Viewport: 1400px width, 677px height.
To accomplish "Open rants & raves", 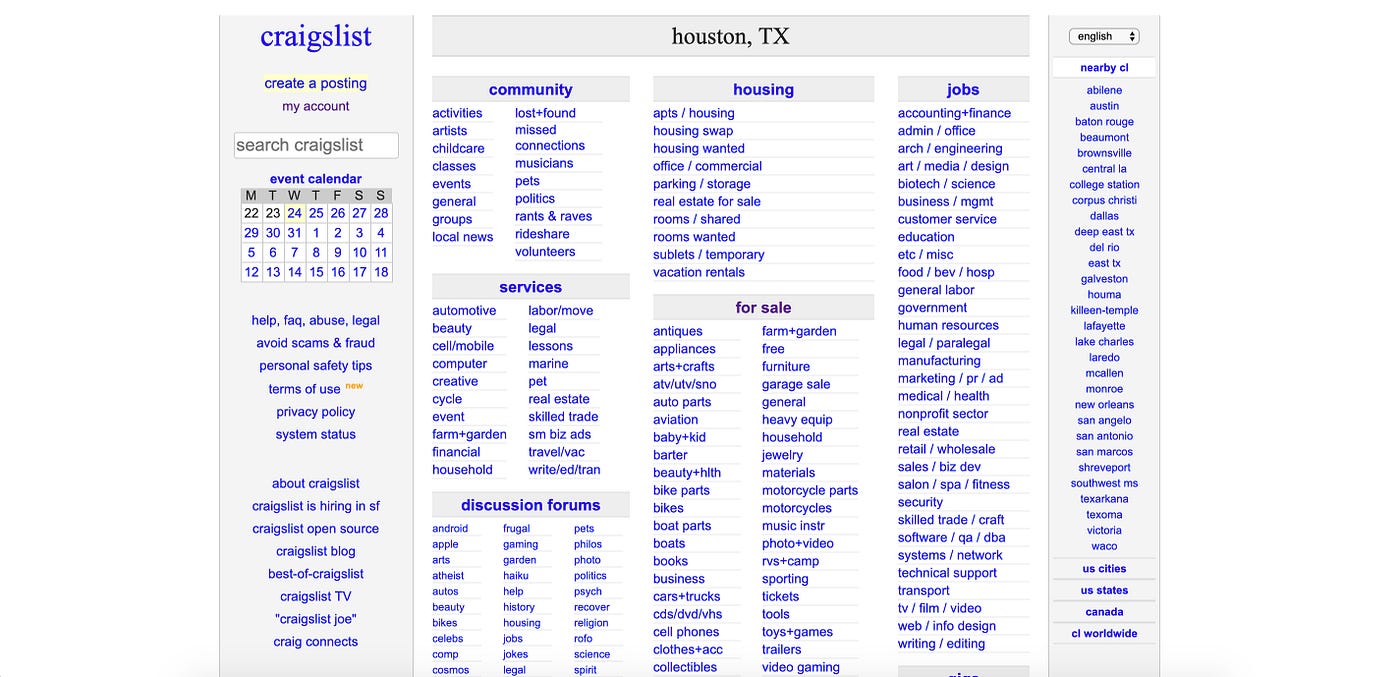I will [x=554, y=216].
